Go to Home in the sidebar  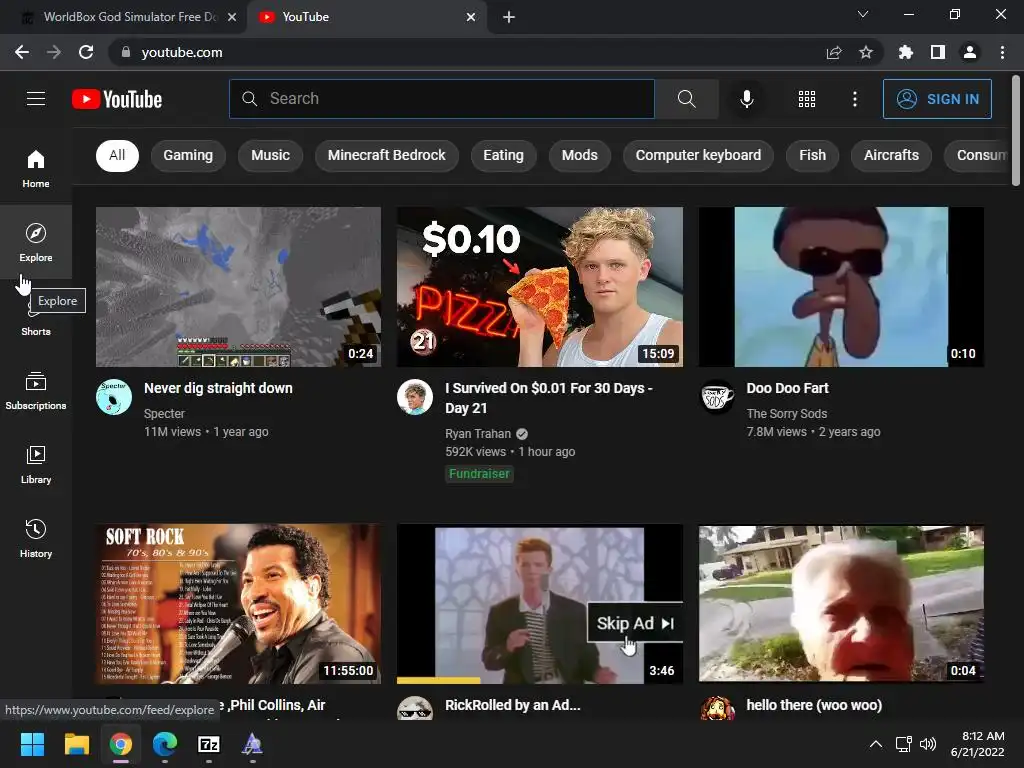point(36,168)
